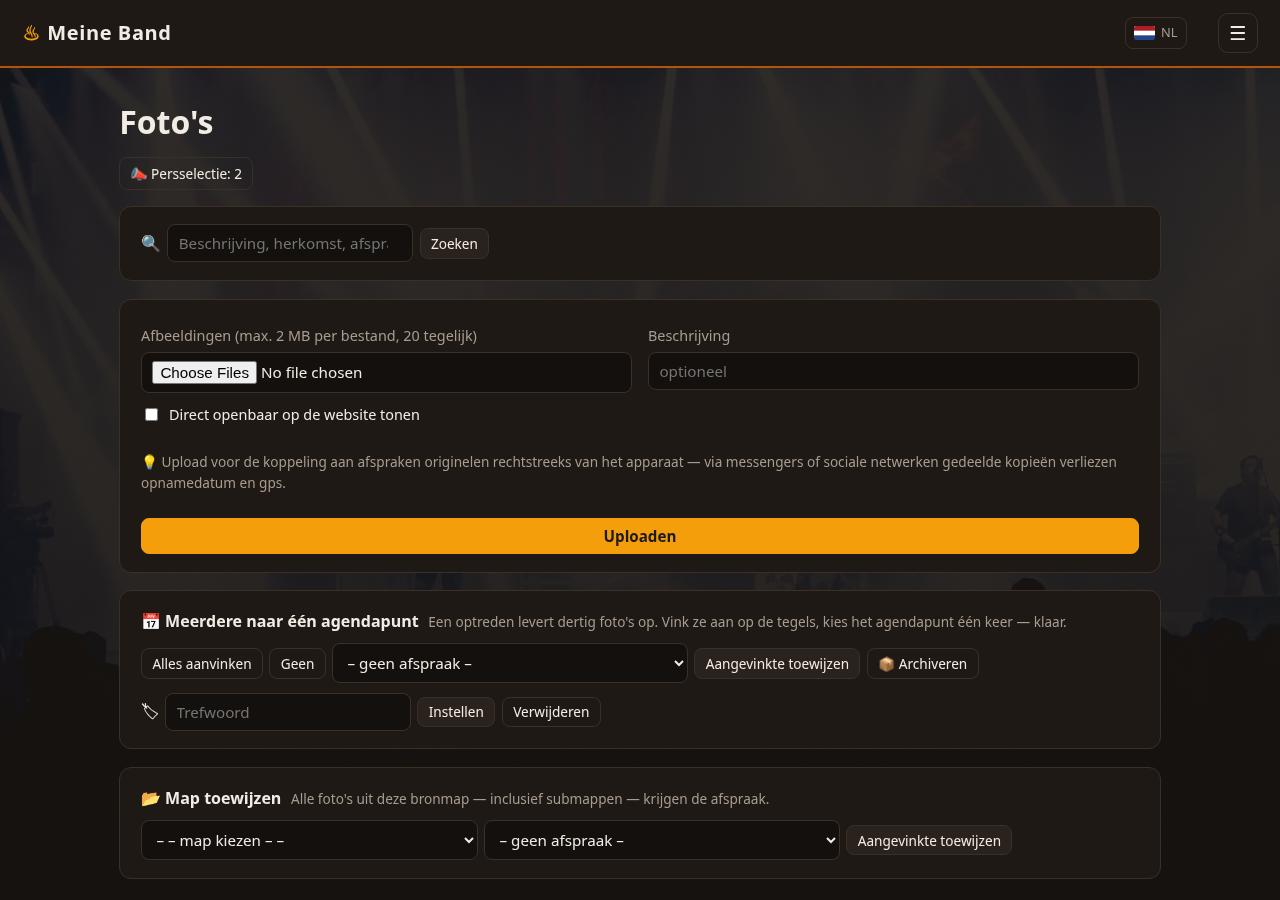The width and height of the screenshot is (1280, 900).
Task: Open the map kiezen dropdown
Action: [309, 840]
